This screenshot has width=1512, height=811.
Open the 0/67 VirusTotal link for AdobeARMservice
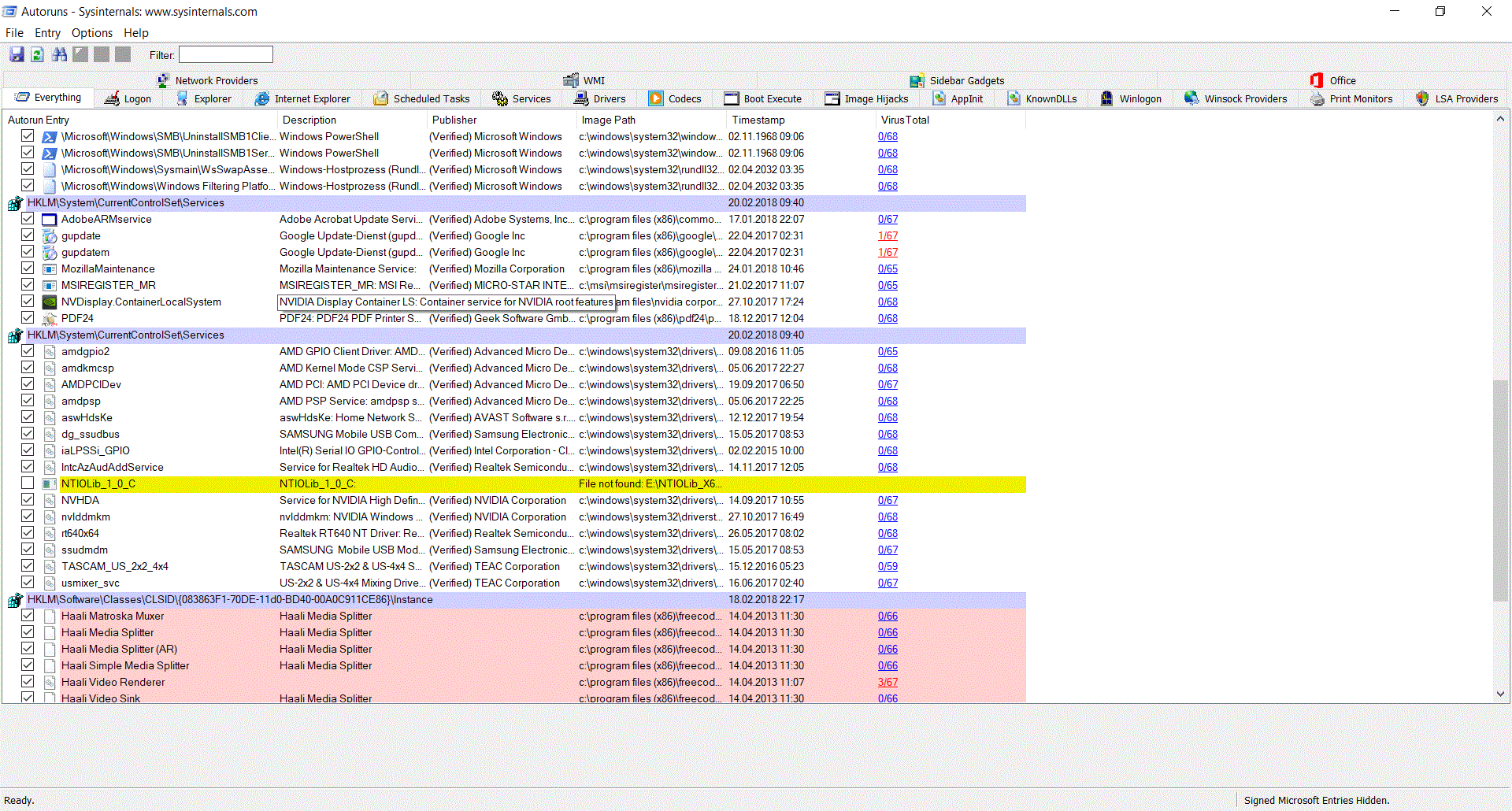(888, 219)
